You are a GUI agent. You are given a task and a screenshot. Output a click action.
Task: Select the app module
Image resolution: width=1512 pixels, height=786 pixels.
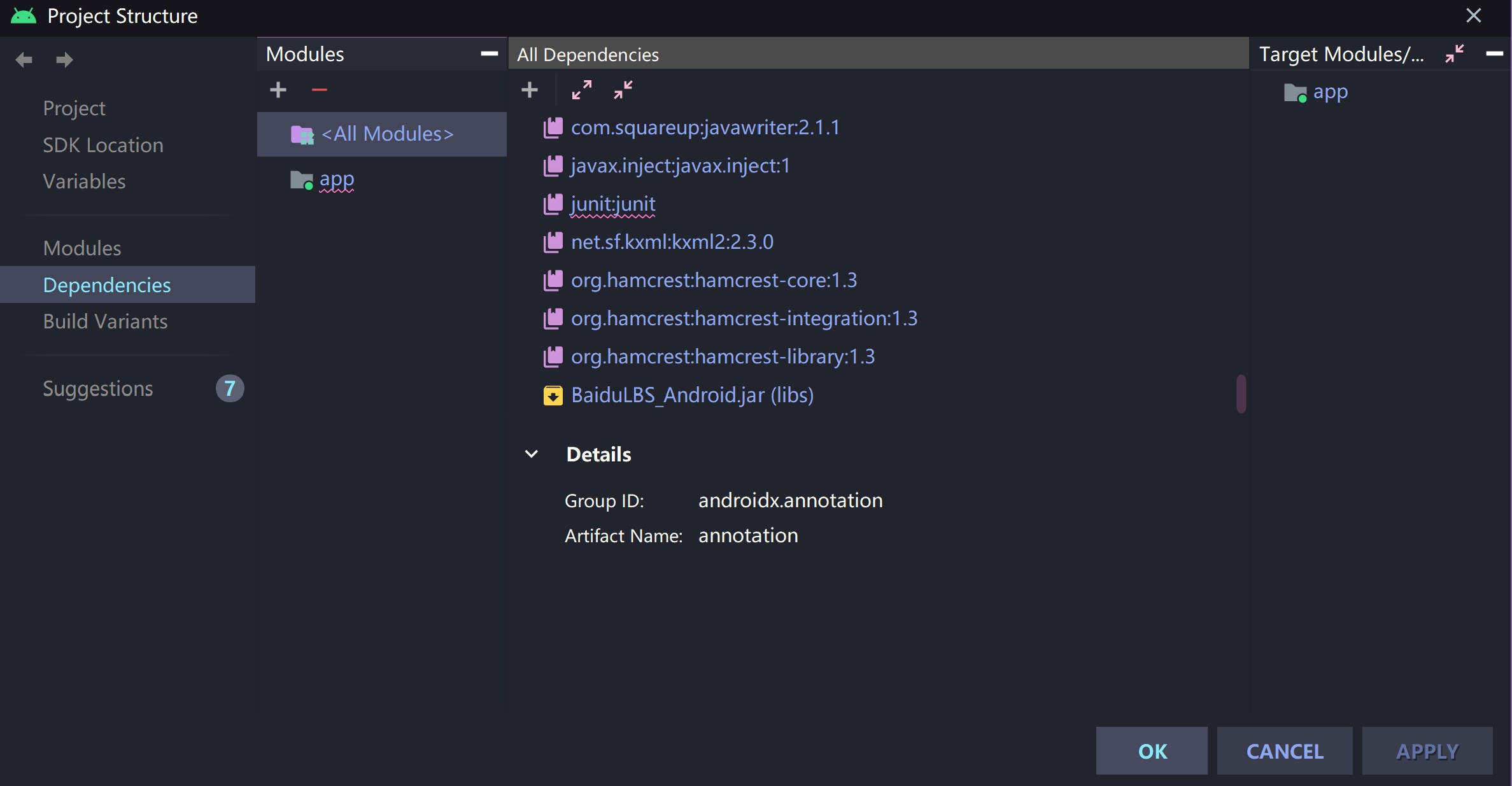(x=336, y=179)
